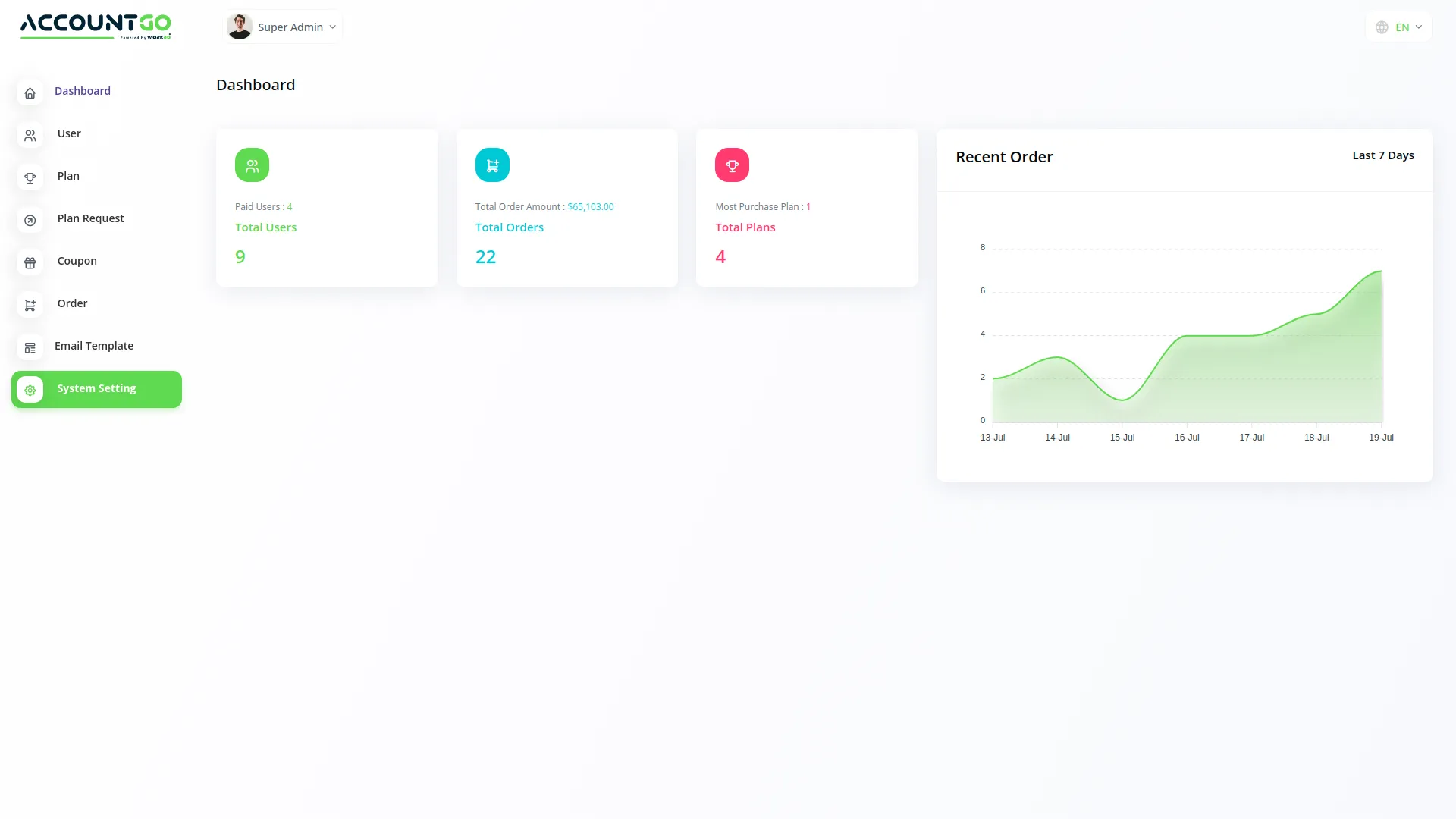Image resolution: width=1456 pixels, height=819 pixels.
Task: Click the Total Users link text
Action: click(x=265, y=227)
